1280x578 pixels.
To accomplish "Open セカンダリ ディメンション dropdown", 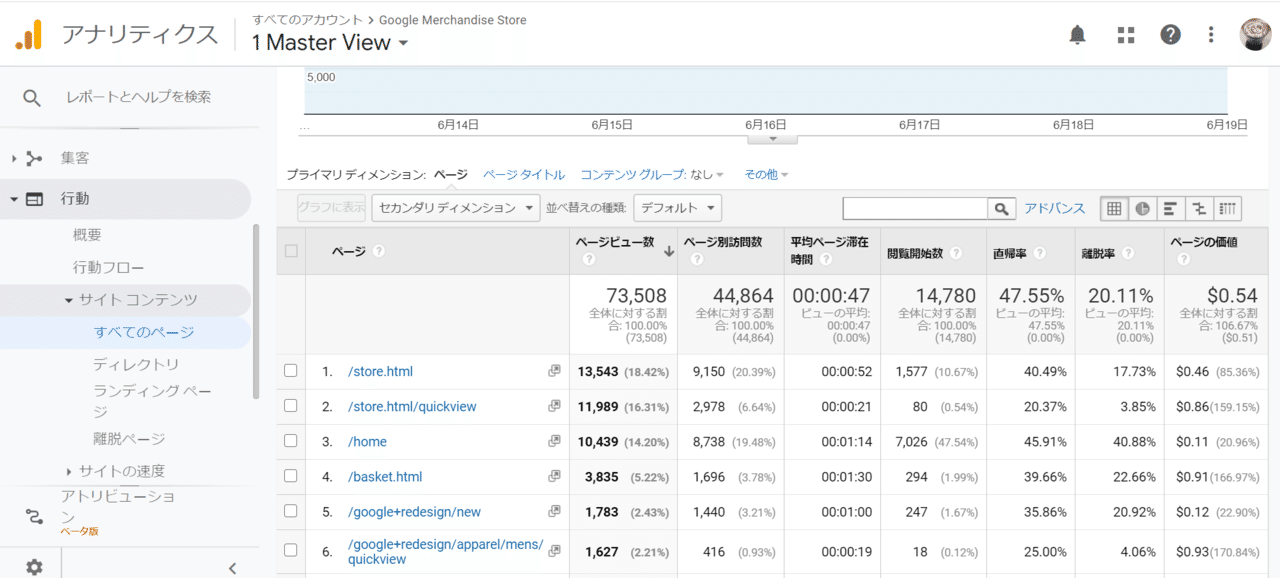I will [456, 208].
